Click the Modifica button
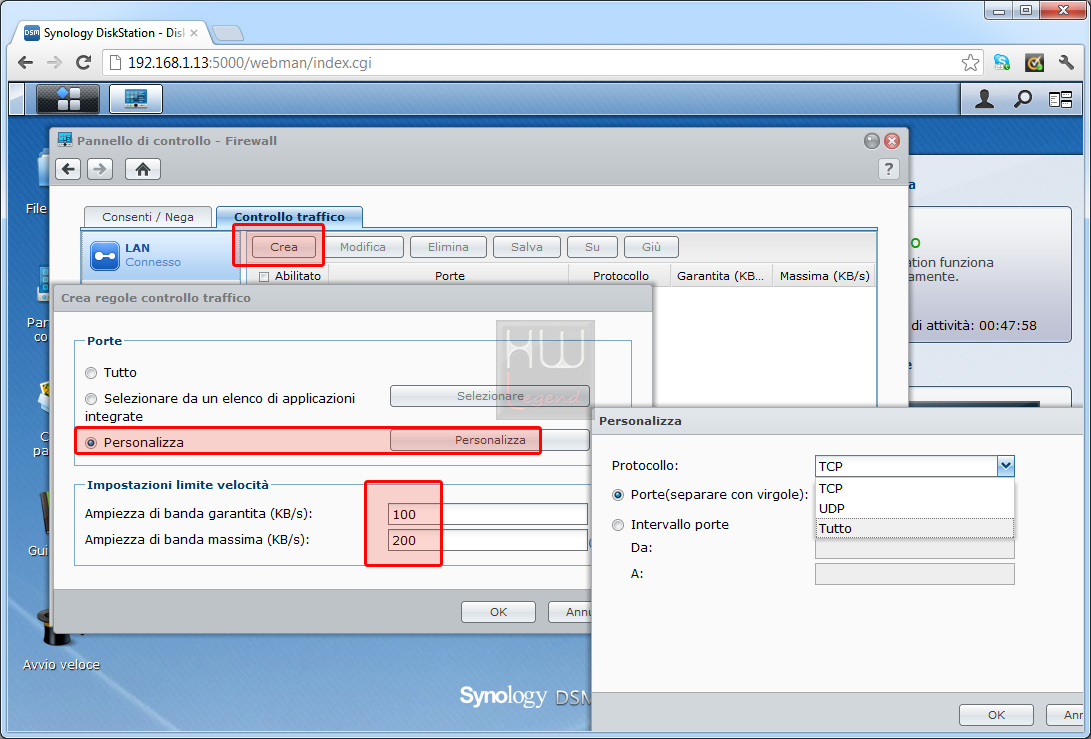 point(363,247)
